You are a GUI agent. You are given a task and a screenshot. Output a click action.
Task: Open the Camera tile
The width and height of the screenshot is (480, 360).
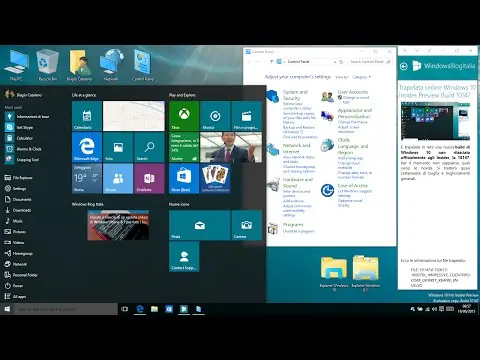[247, 225]
